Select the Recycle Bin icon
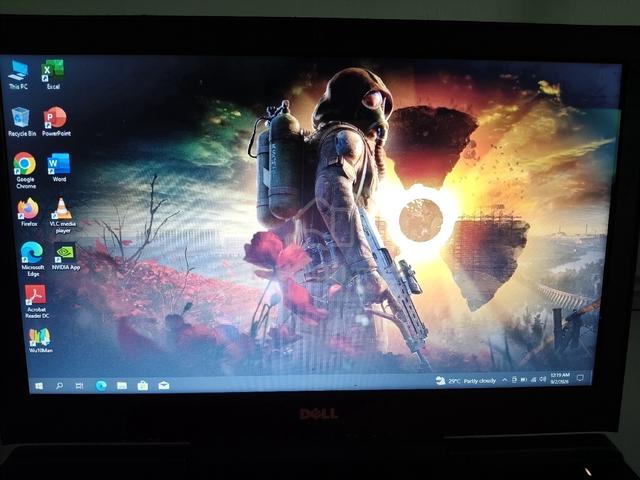This screenshot has width=640, height=480. point(22,122)
